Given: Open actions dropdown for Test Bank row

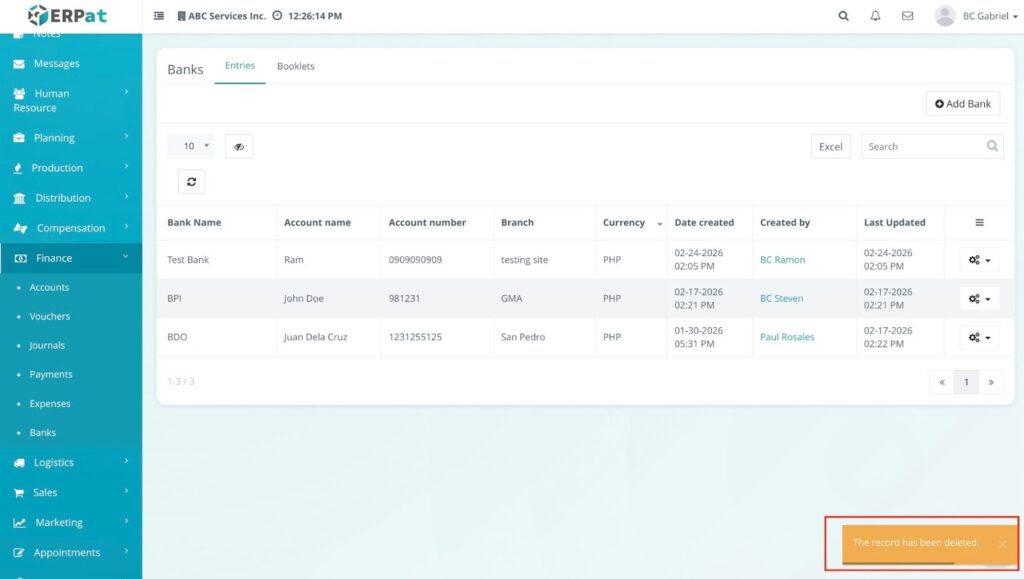Looking at the screenshot, I should pos(979,260).
